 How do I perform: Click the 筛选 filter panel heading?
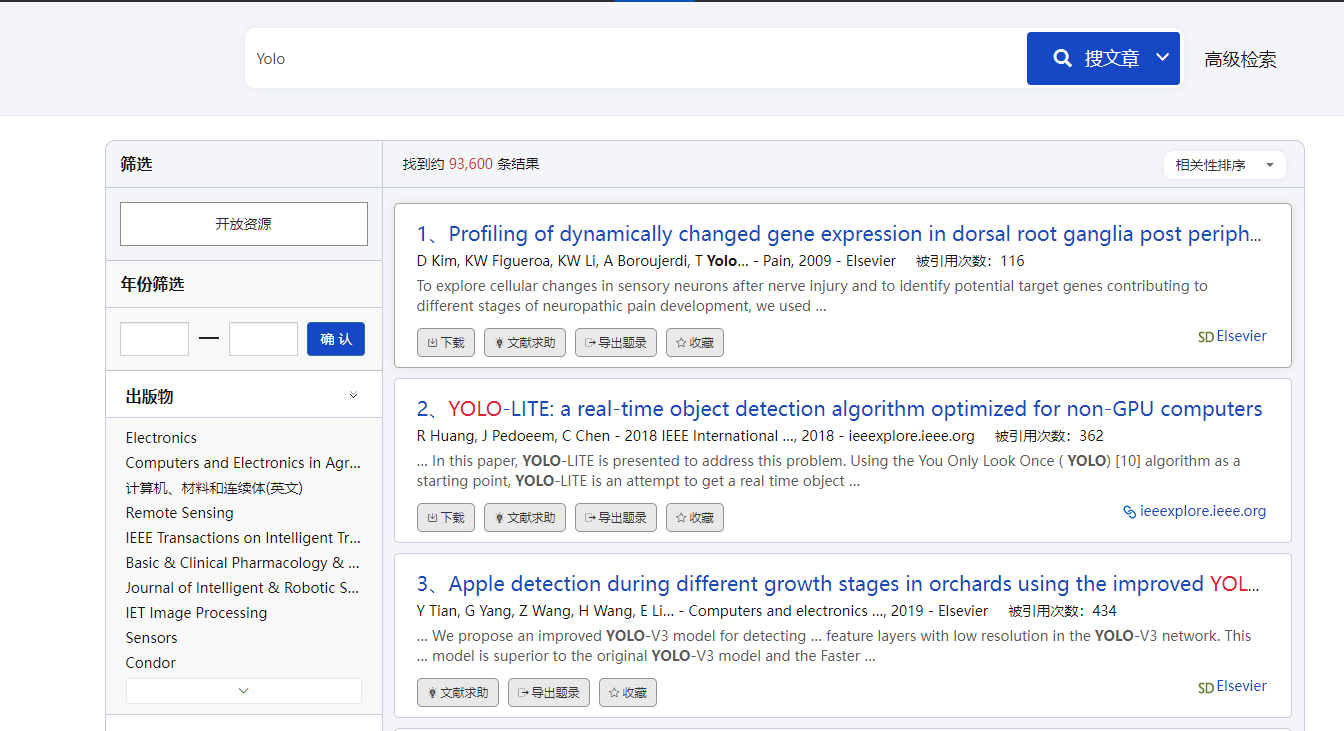[x=136, y=164]
